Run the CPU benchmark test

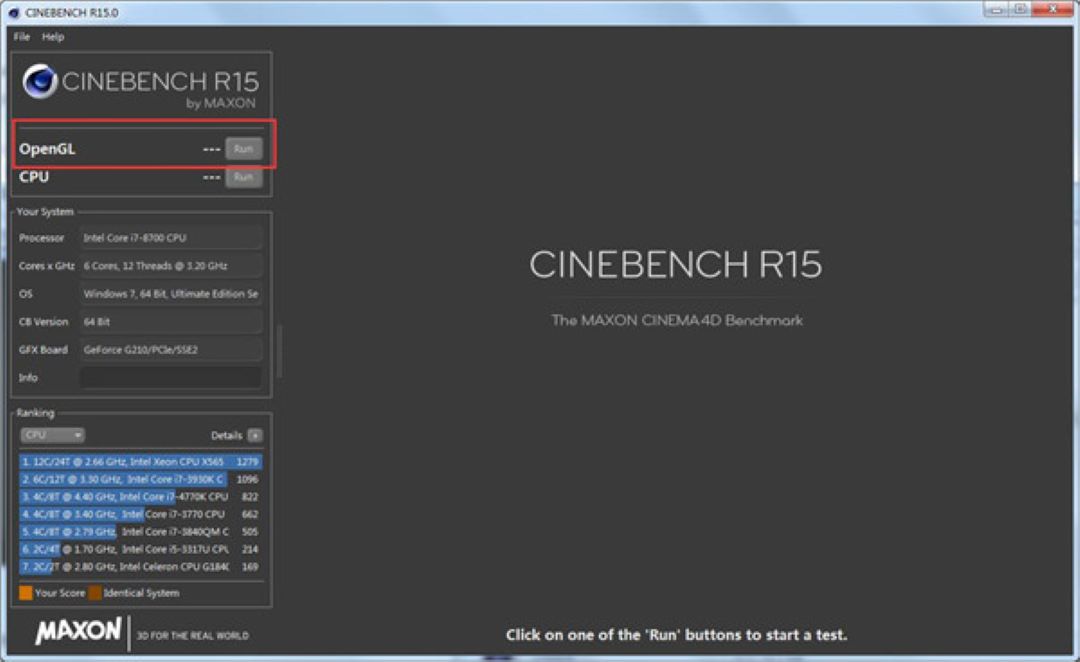tap(243, 177)
